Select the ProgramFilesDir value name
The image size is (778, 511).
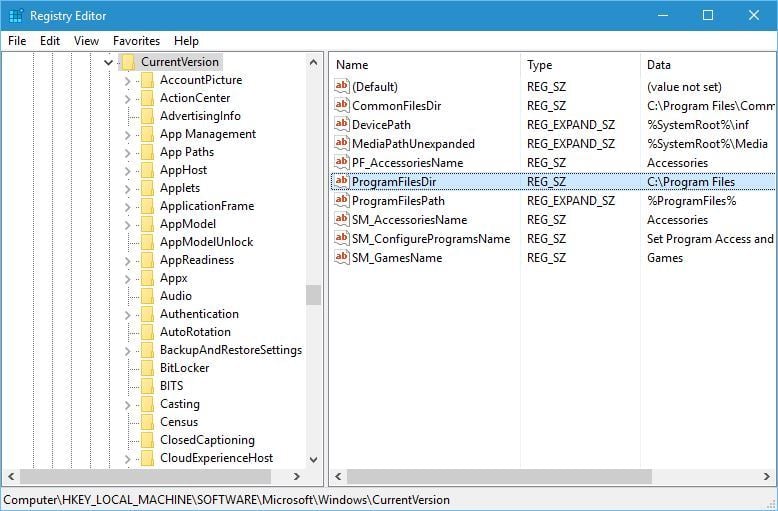coord(394,182)
